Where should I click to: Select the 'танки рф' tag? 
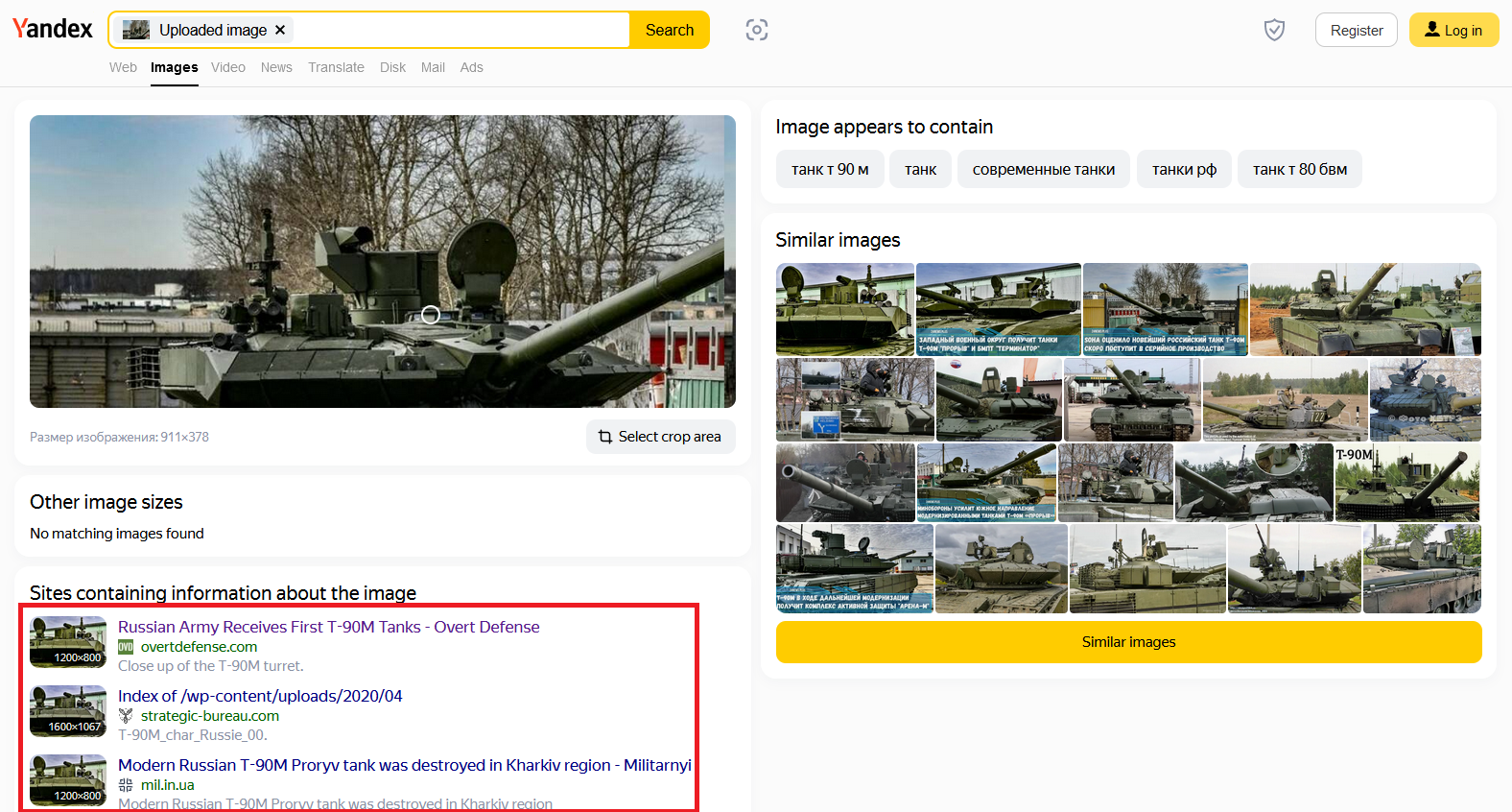click(x=1184, y=169)
